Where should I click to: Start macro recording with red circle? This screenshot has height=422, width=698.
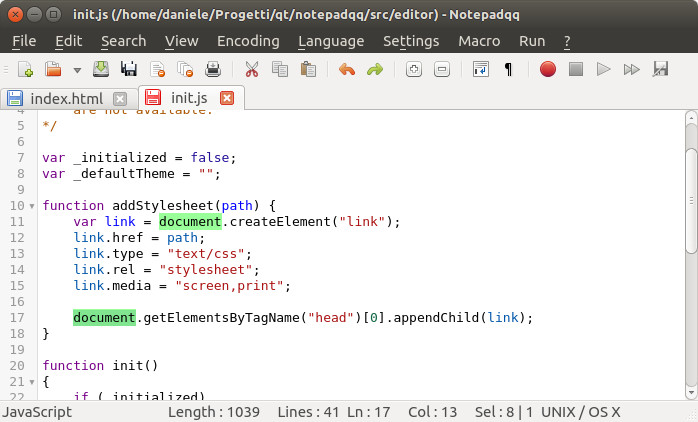(548, 69)
